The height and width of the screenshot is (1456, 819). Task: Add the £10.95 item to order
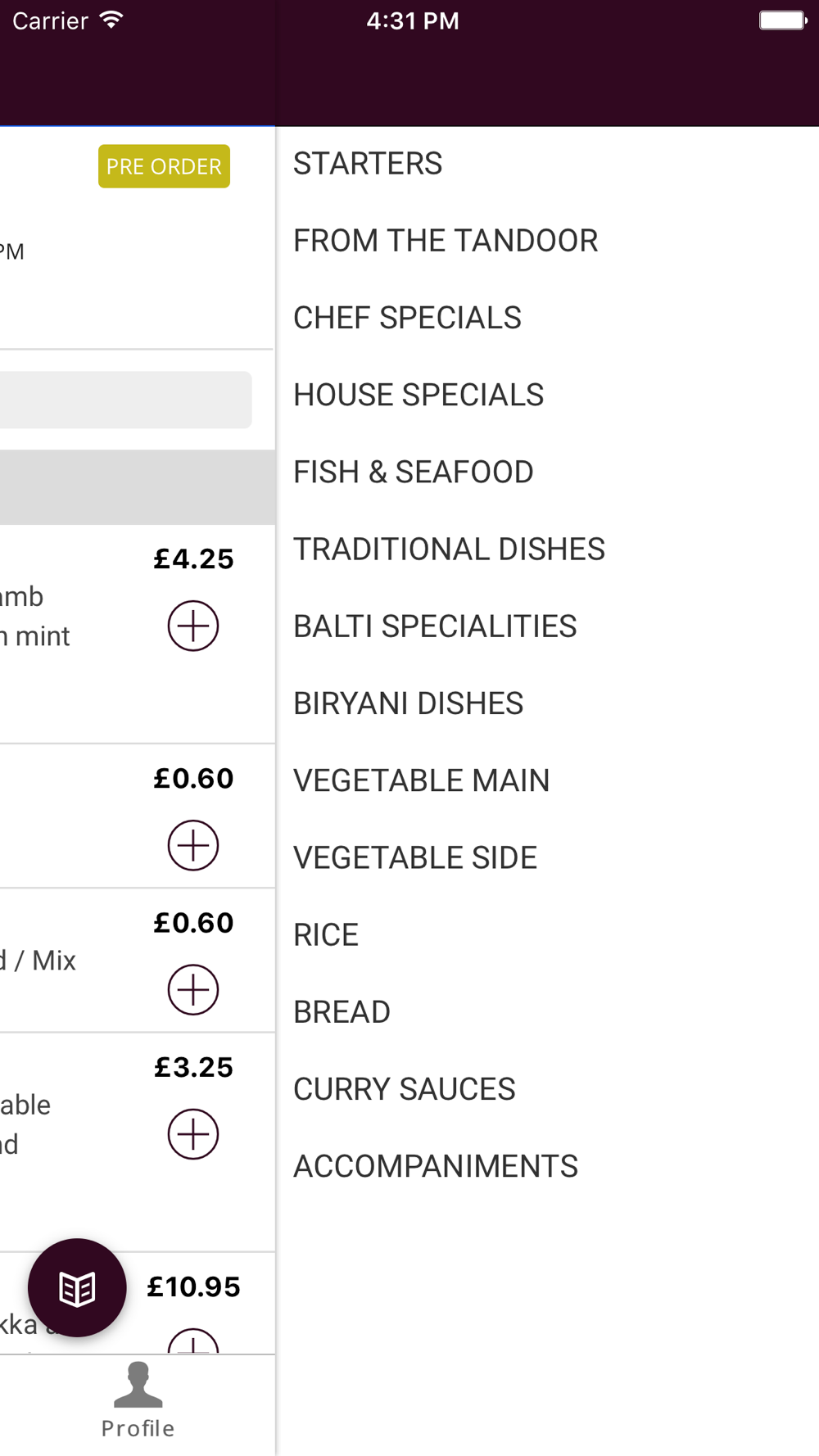[193, 1343]
